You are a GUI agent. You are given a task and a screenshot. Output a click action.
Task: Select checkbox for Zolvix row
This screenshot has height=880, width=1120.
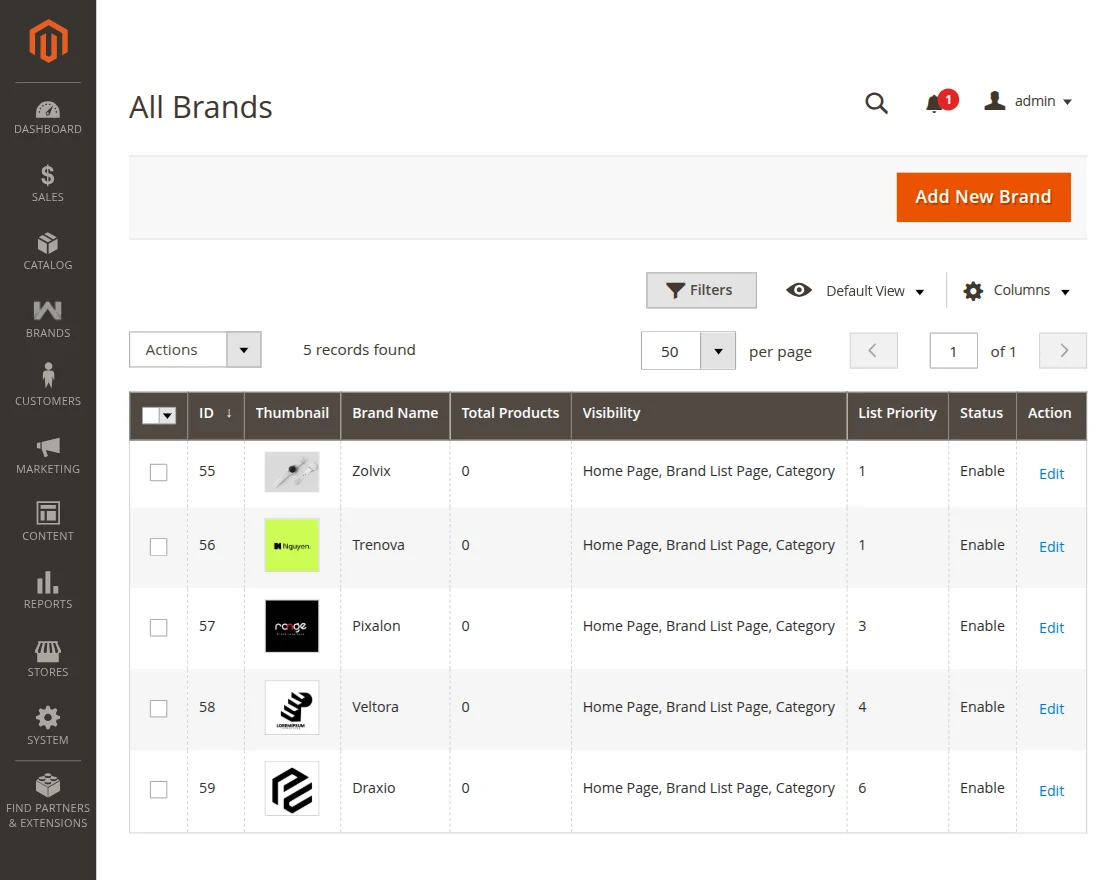(159, 472)
